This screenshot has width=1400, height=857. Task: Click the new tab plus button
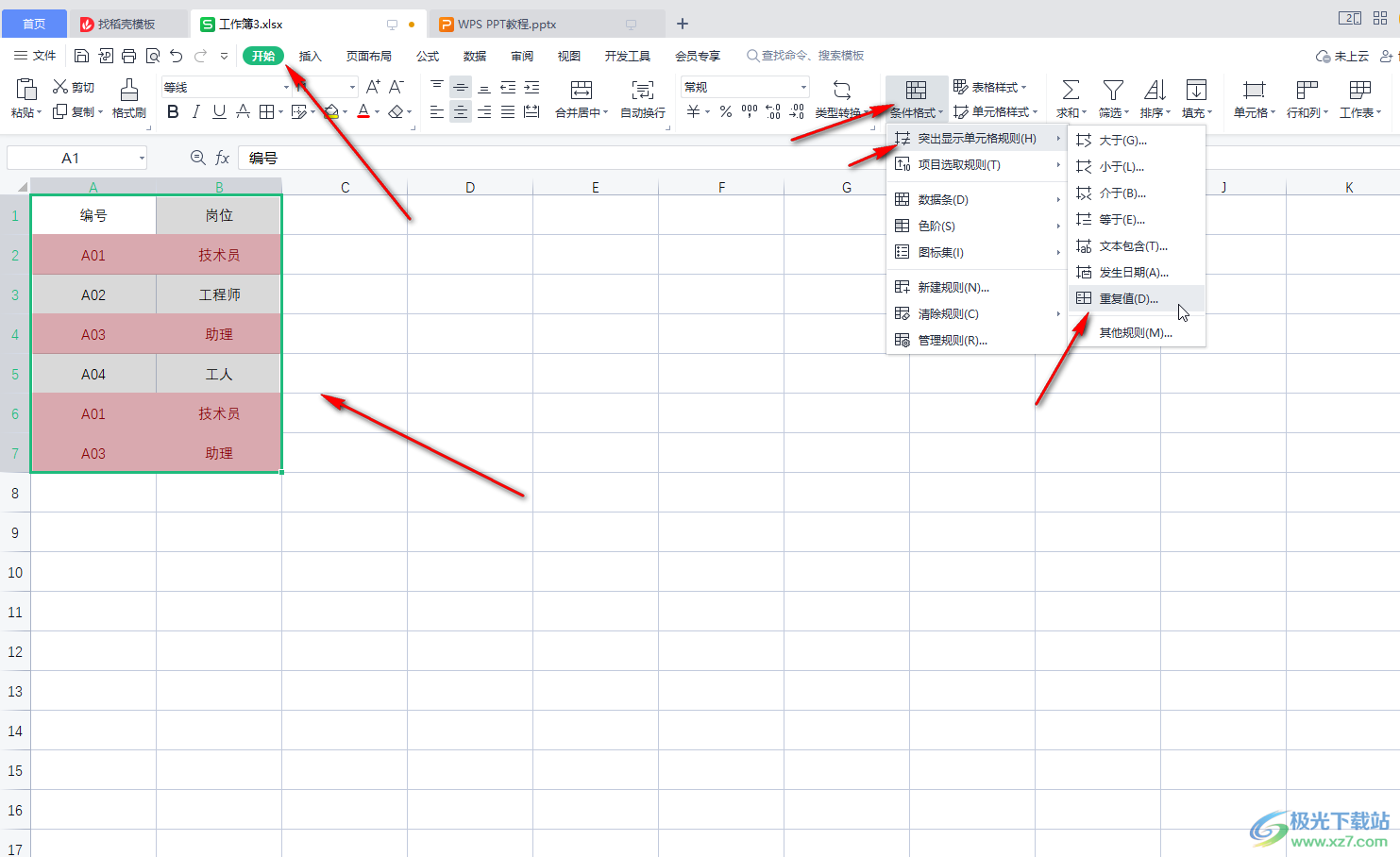pos(683,24)
